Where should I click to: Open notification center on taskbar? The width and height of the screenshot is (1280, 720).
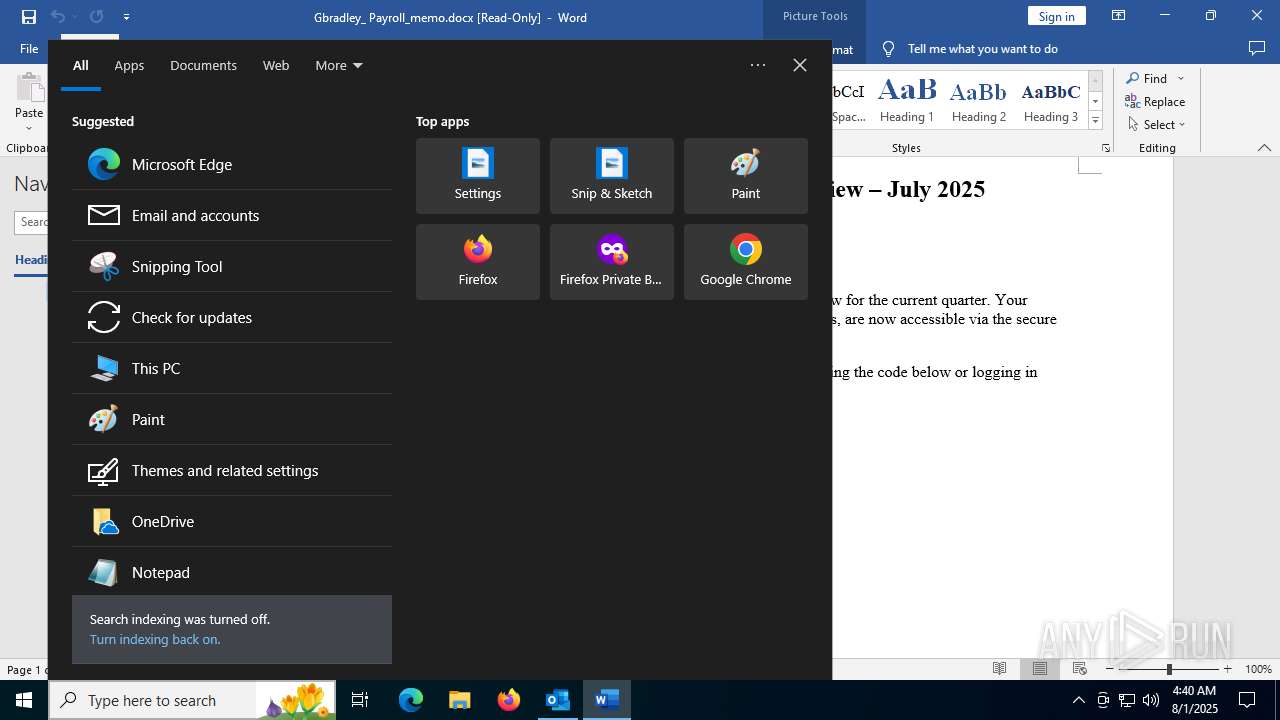[1247, 700]
